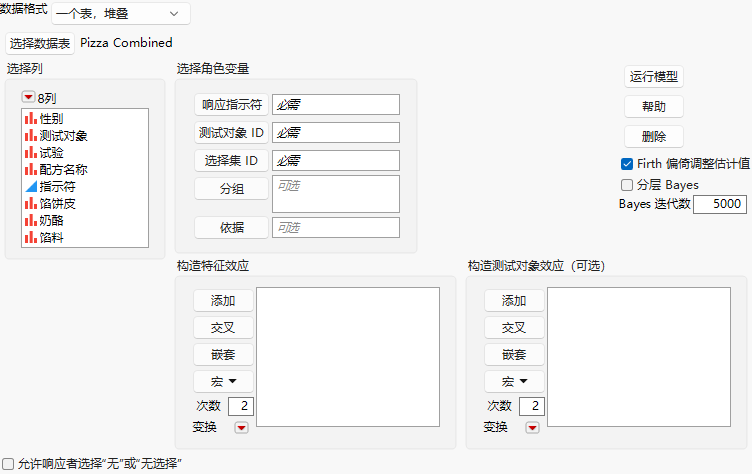Image resolution: width=752 pixels, height=474 pixels.
Task: Assign role with 测试对象 ID button
Action: 232,132
